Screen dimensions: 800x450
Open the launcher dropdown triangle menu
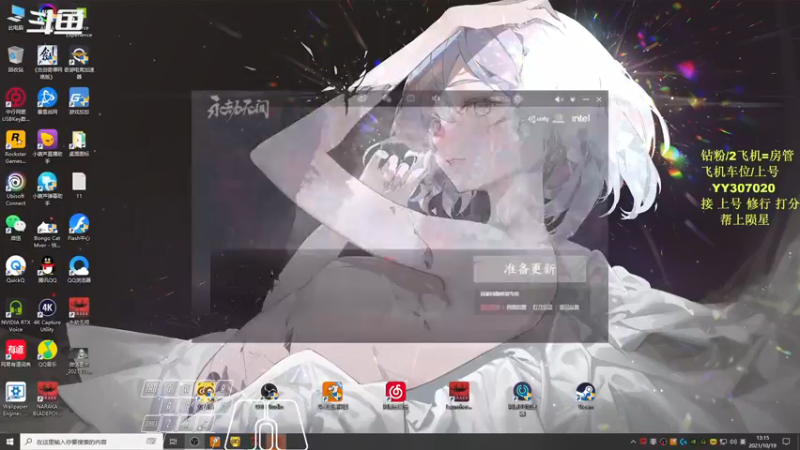click(572, 99)
